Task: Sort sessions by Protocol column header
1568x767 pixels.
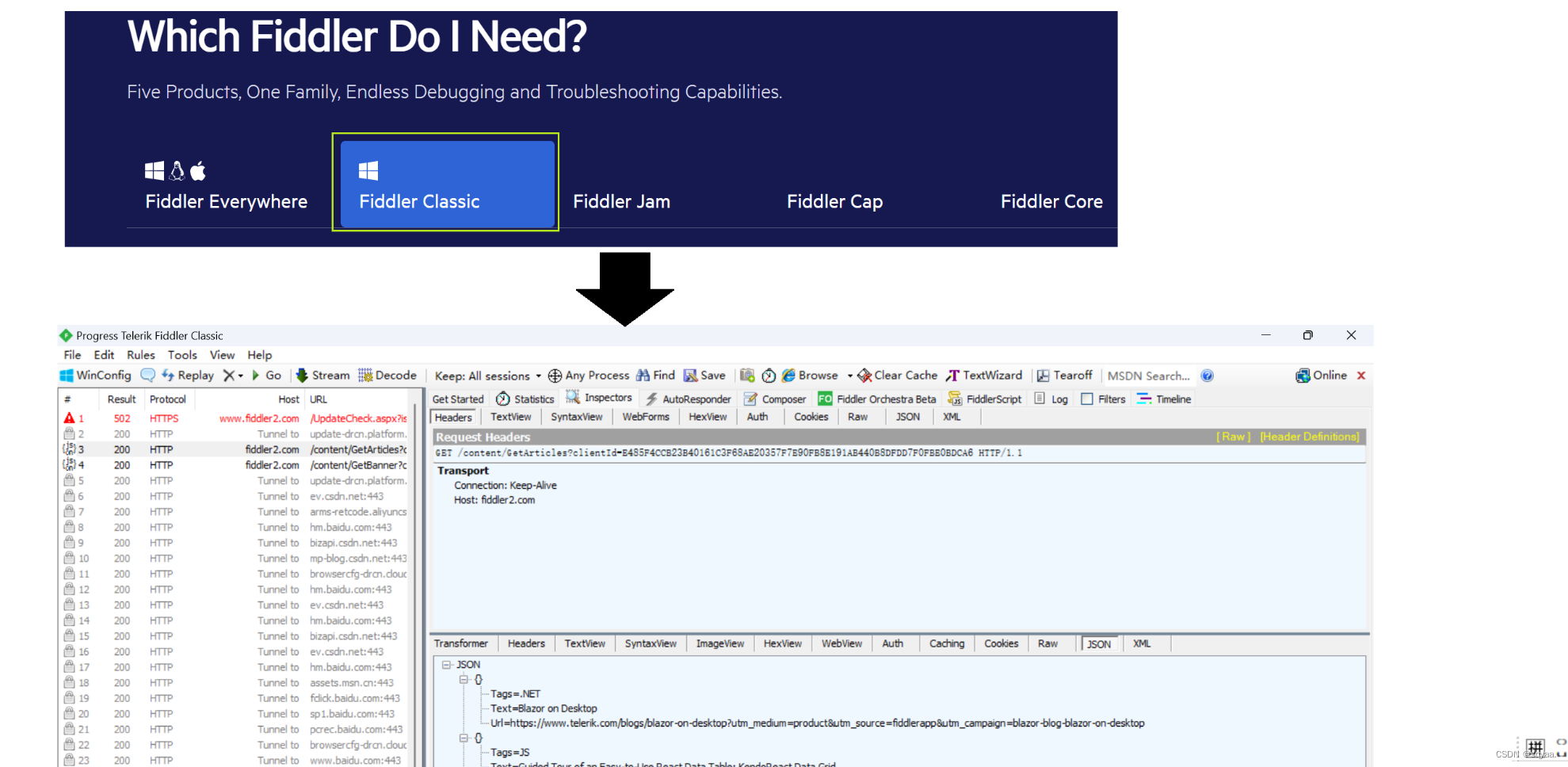Action: coord(168,399)
